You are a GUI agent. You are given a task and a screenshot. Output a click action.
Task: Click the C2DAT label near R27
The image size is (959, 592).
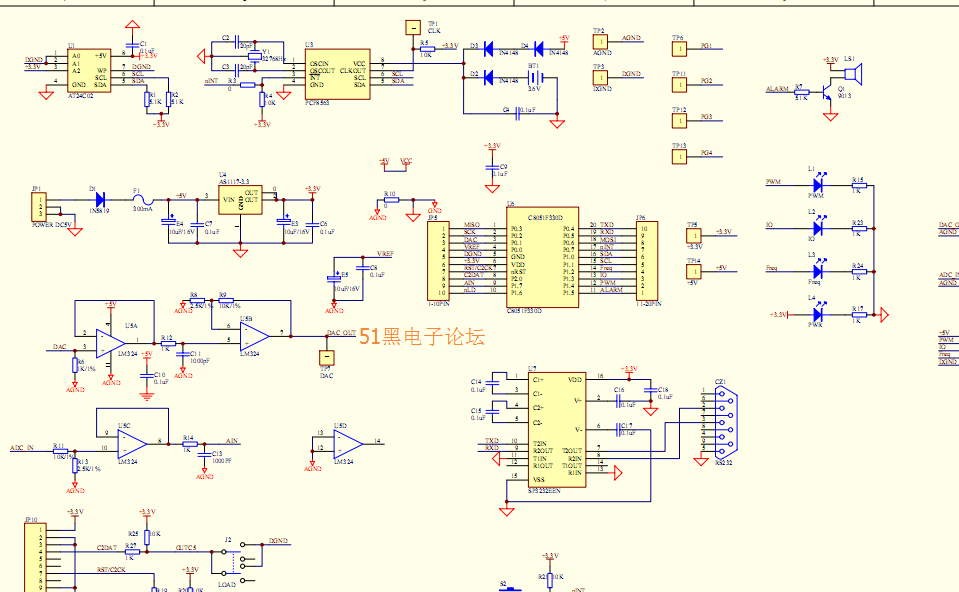pos(106,547)
